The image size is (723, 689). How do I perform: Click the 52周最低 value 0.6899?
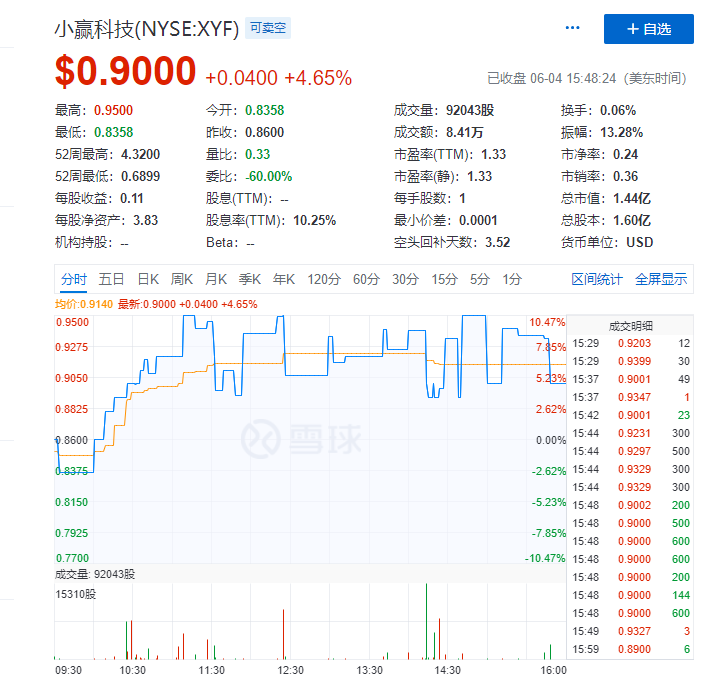pyautogui.click(x=141, y=177)
